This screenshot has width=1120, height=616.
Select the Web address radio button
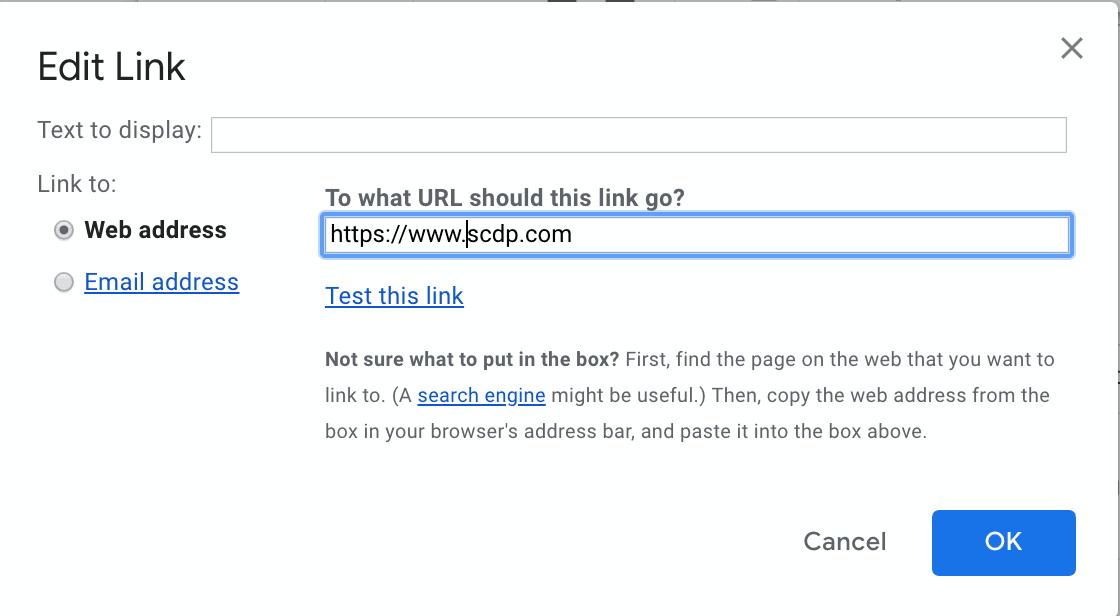tap(64, 231)
